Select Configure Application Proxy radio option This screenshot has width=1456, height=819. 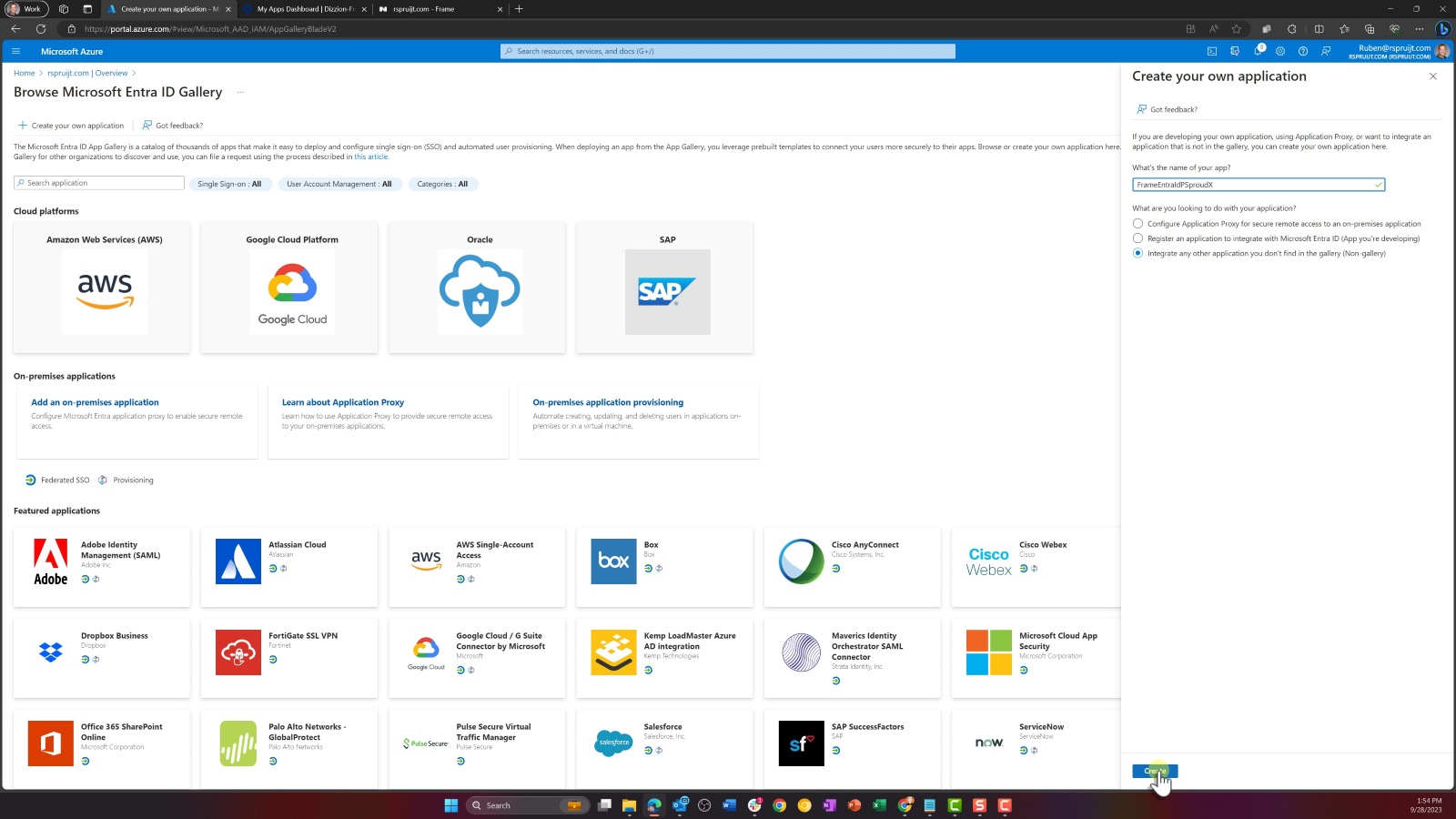1137,224
